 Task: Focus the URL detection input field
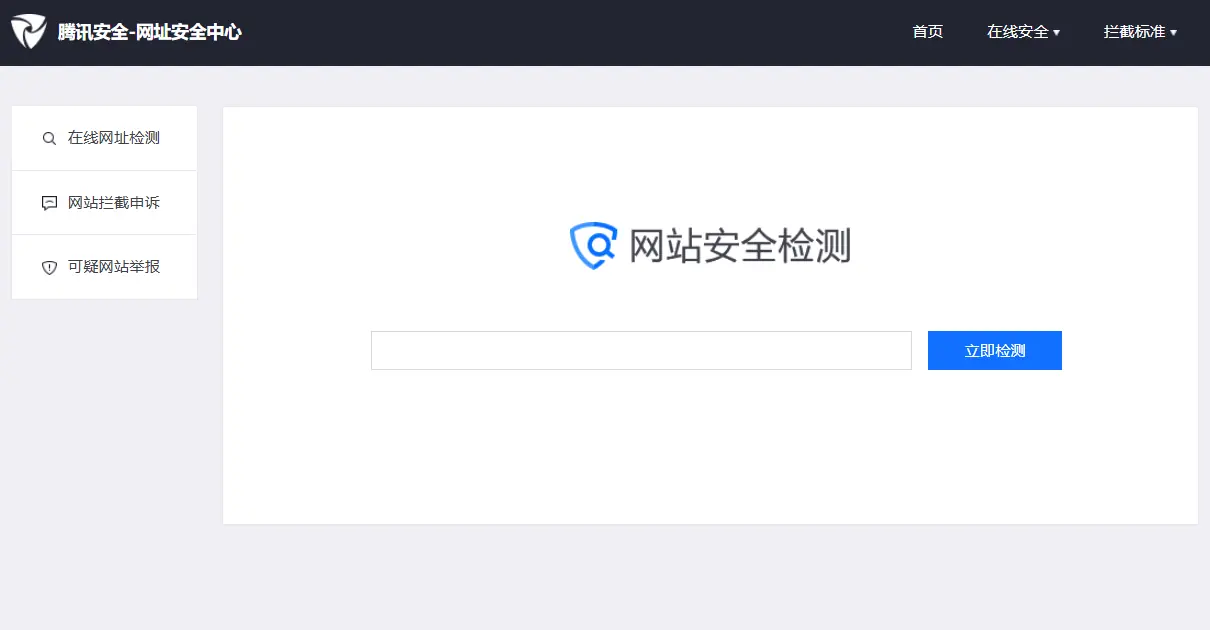[641, 351]
